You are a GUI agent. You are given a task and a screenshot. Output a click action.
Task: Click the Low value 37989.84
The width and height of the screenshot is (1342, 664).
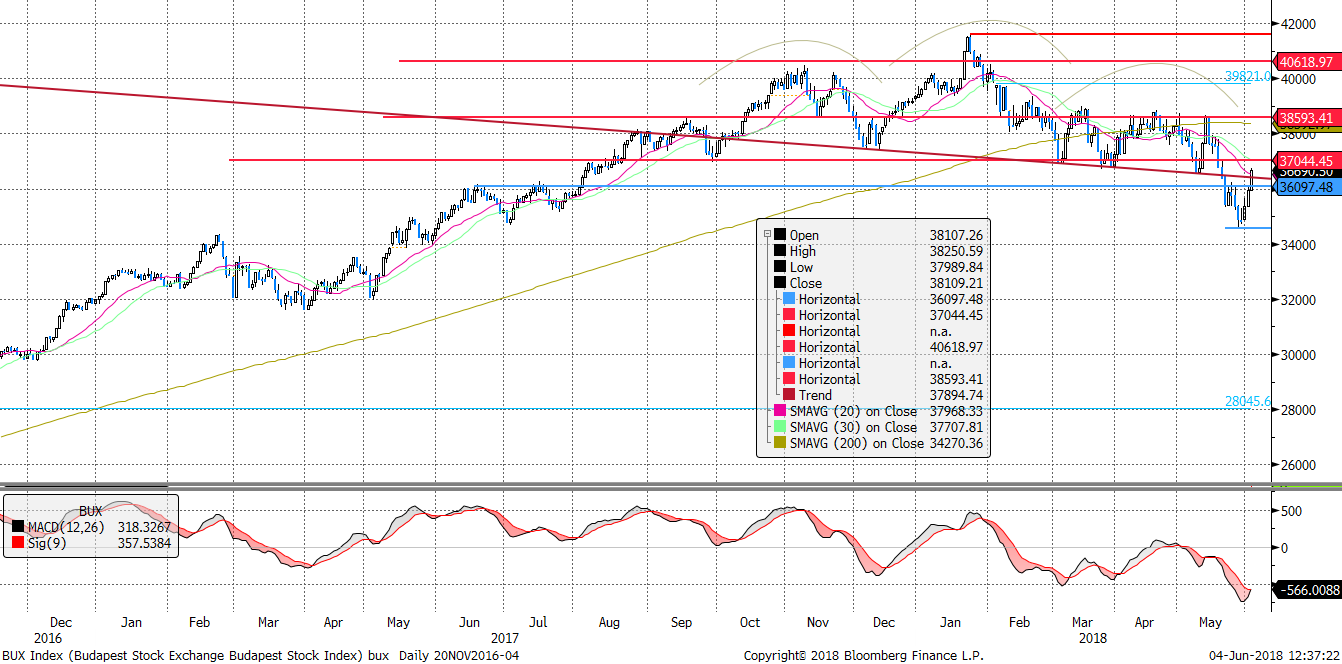pos(957,267)
